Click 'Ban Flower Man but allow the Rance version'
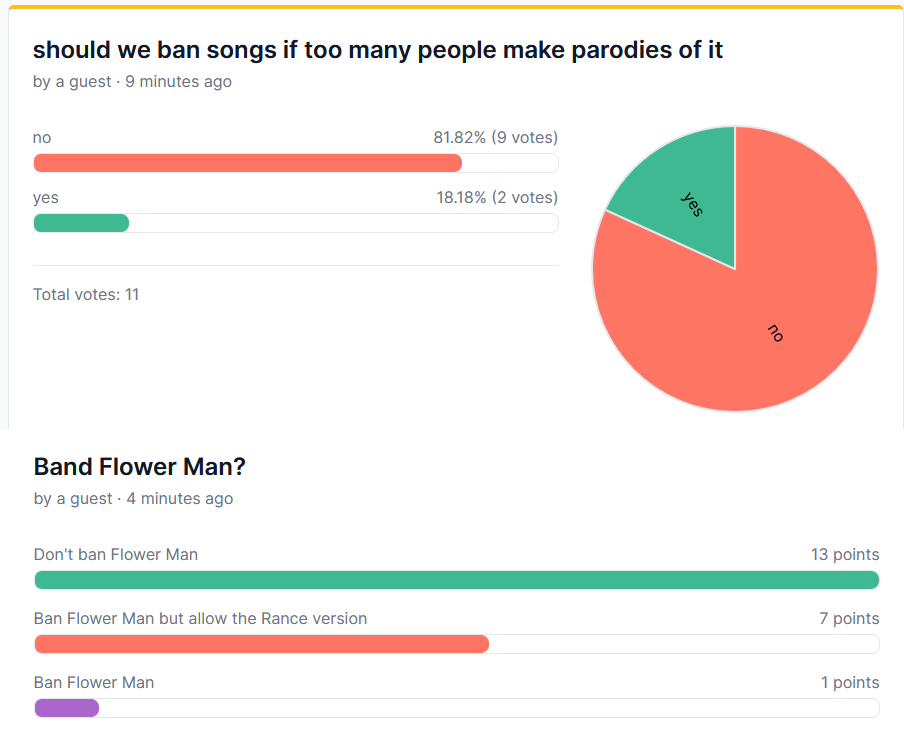The image size is (904, 744). pyautogui.click(x=201, y=618)
